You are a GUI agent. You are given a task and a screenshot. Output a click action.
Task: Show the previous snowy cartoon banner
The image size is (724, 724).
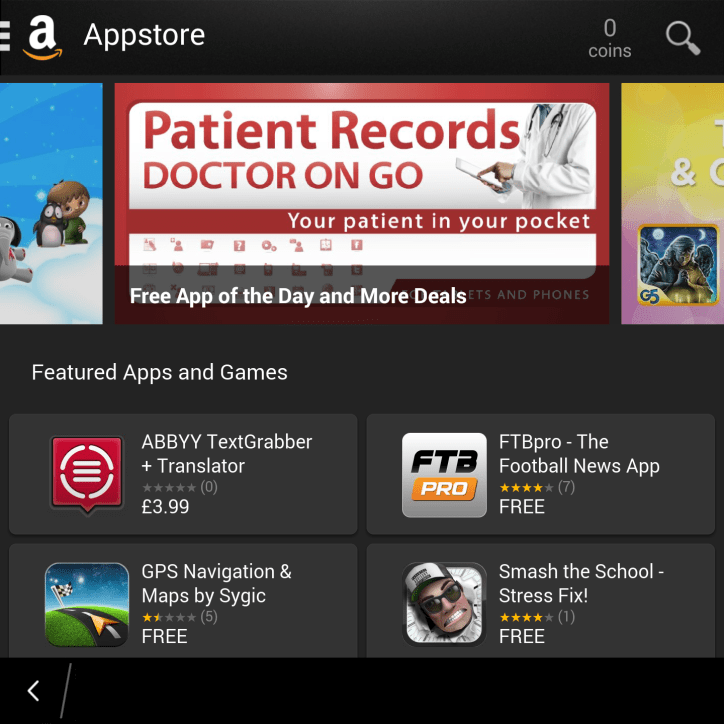[51, 203]
